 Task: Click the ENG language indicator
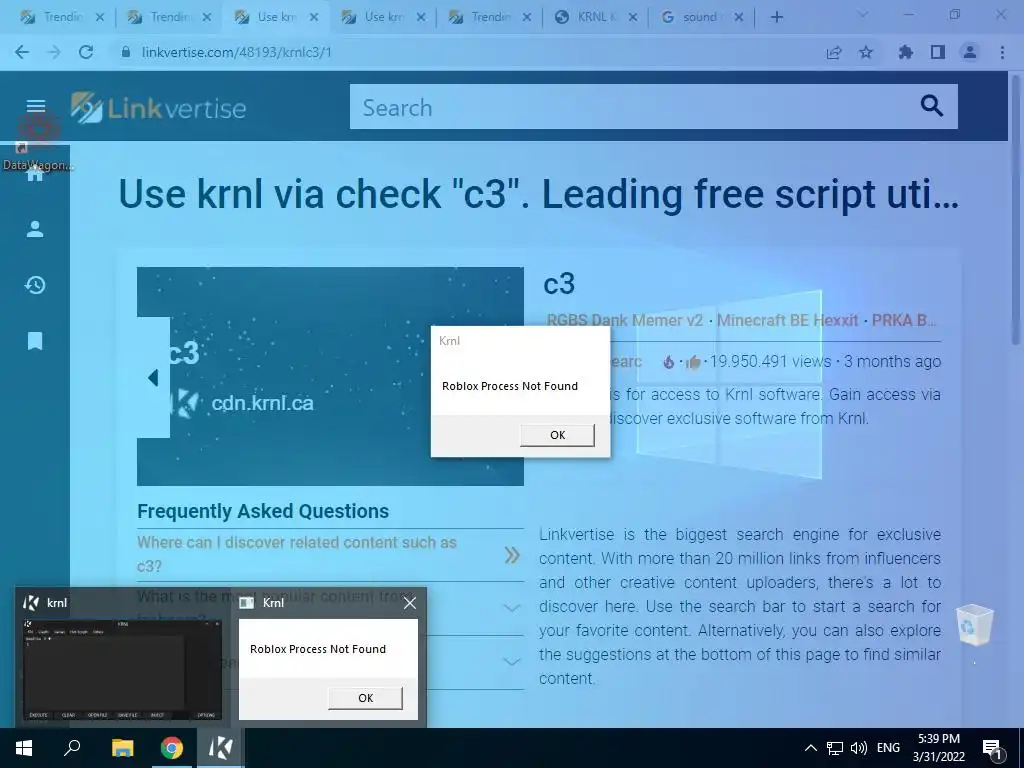click(x=888, y=748)
